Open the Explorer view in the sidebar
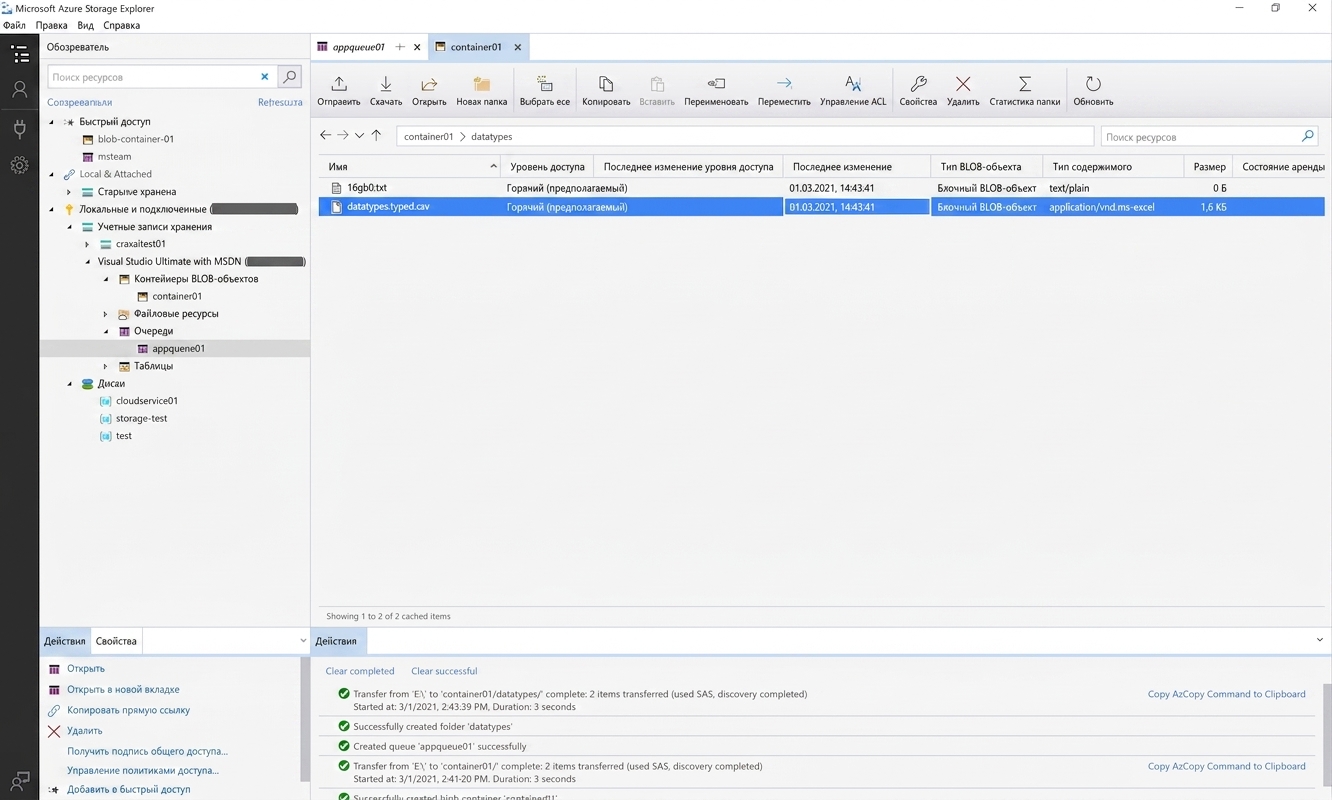The width and height of the screenshot is (1332, 800). coord(19,54)
